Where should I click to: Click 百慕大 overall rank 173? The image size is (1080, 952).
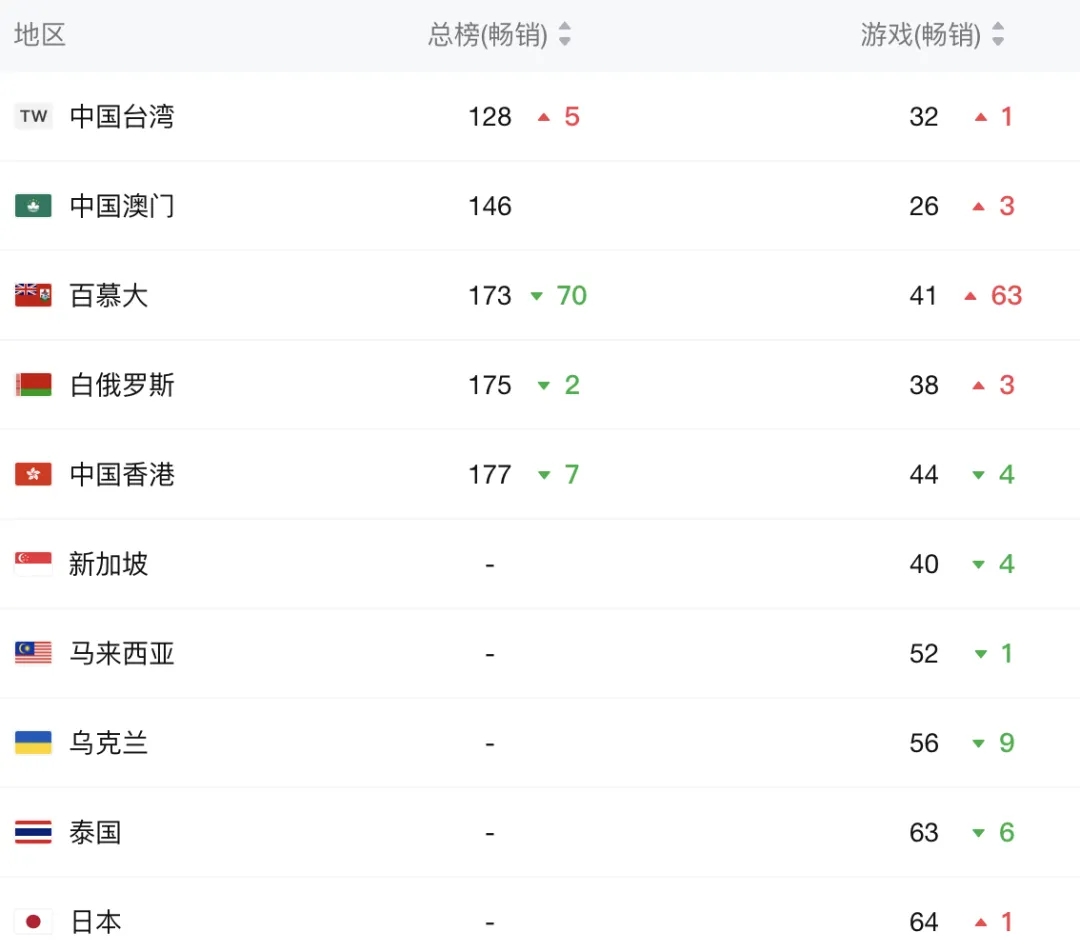coord(489,296)
